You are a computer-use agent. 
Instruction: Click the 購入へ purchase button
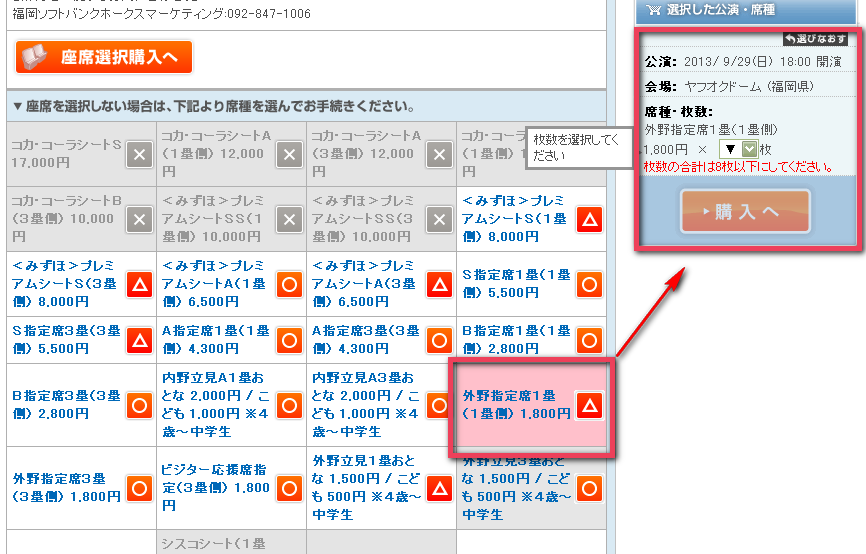(745, 211)
